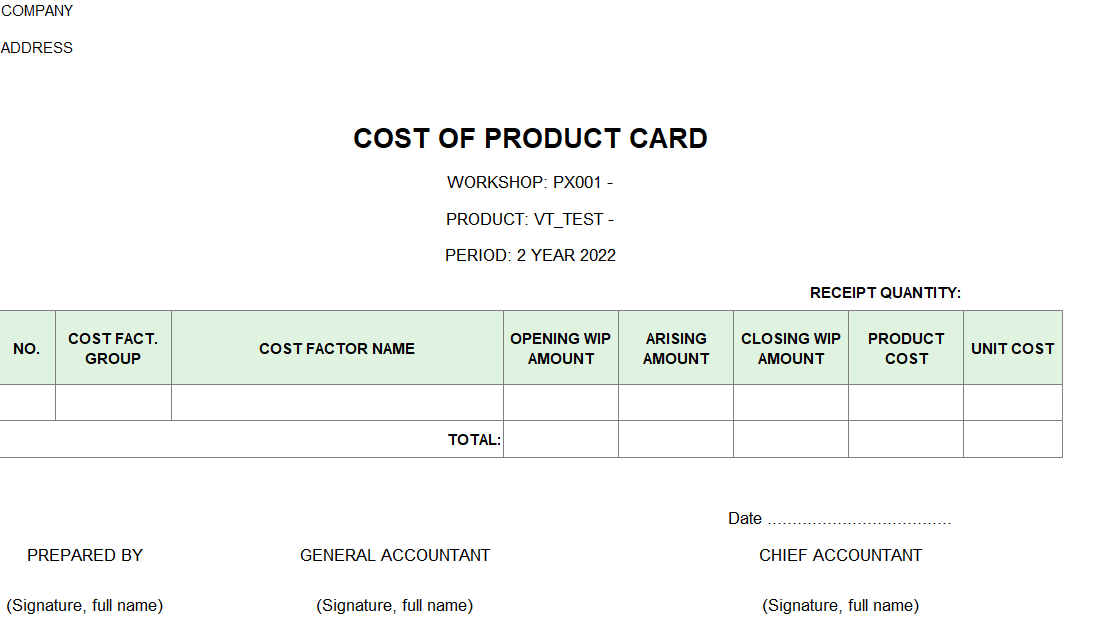The image size is (1120, 628).
Task: Click the TOTAL: row label
Action: tap(474, 439)
